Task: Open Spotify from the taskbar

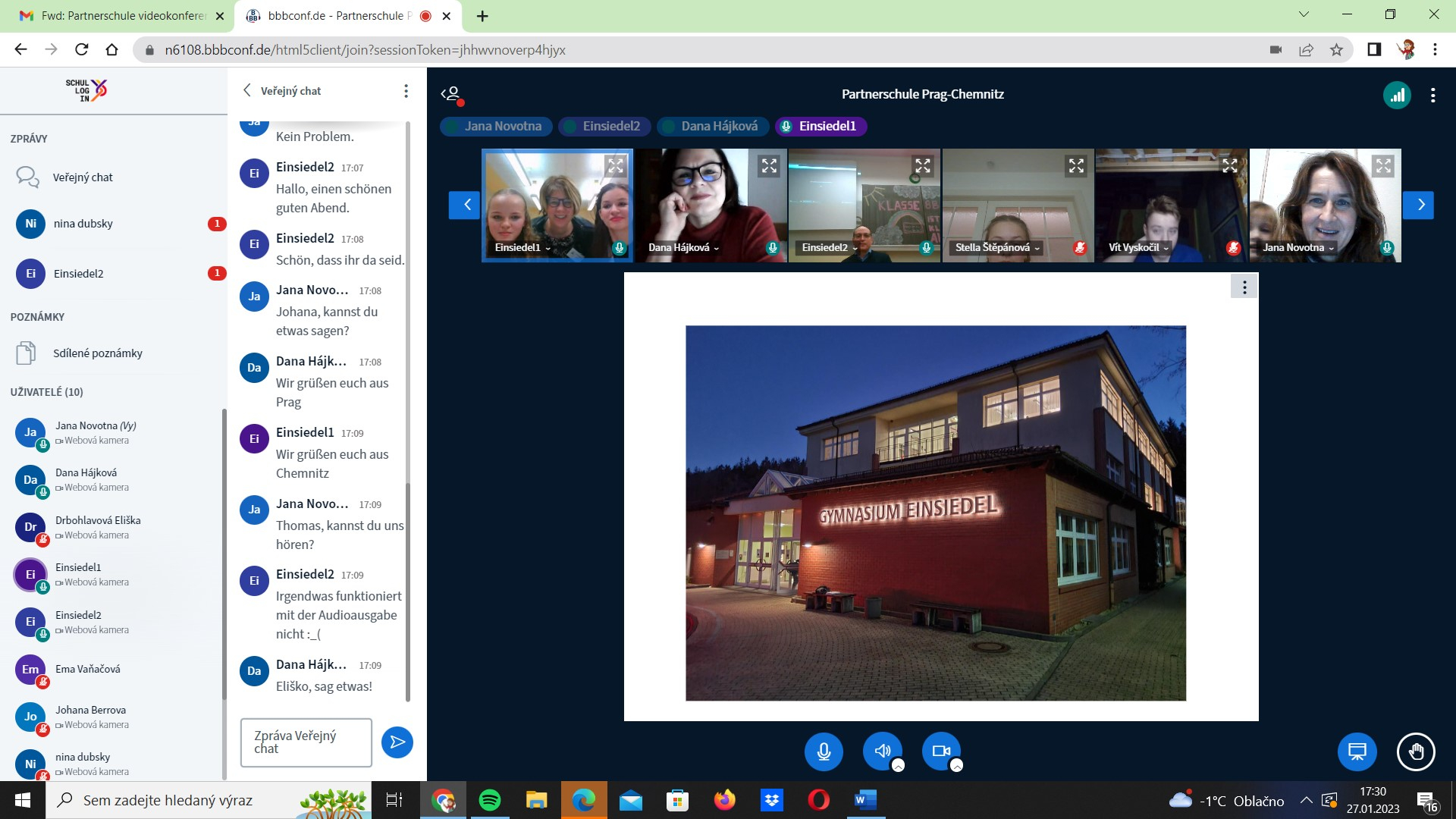Action: click(x=490, y=800)
